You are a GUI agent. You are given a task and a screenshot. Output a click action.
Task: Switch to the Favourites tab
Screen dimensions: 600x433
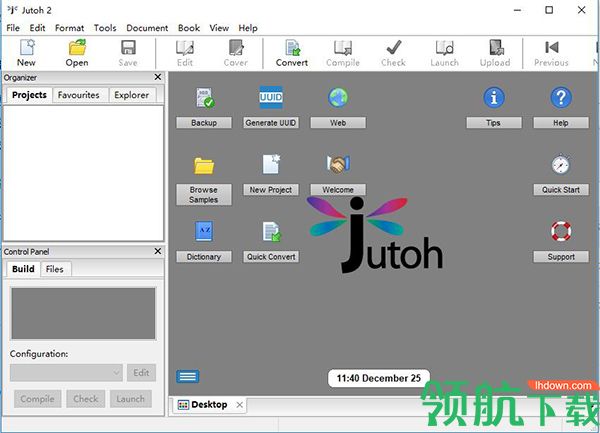click(x=78, y=95)
